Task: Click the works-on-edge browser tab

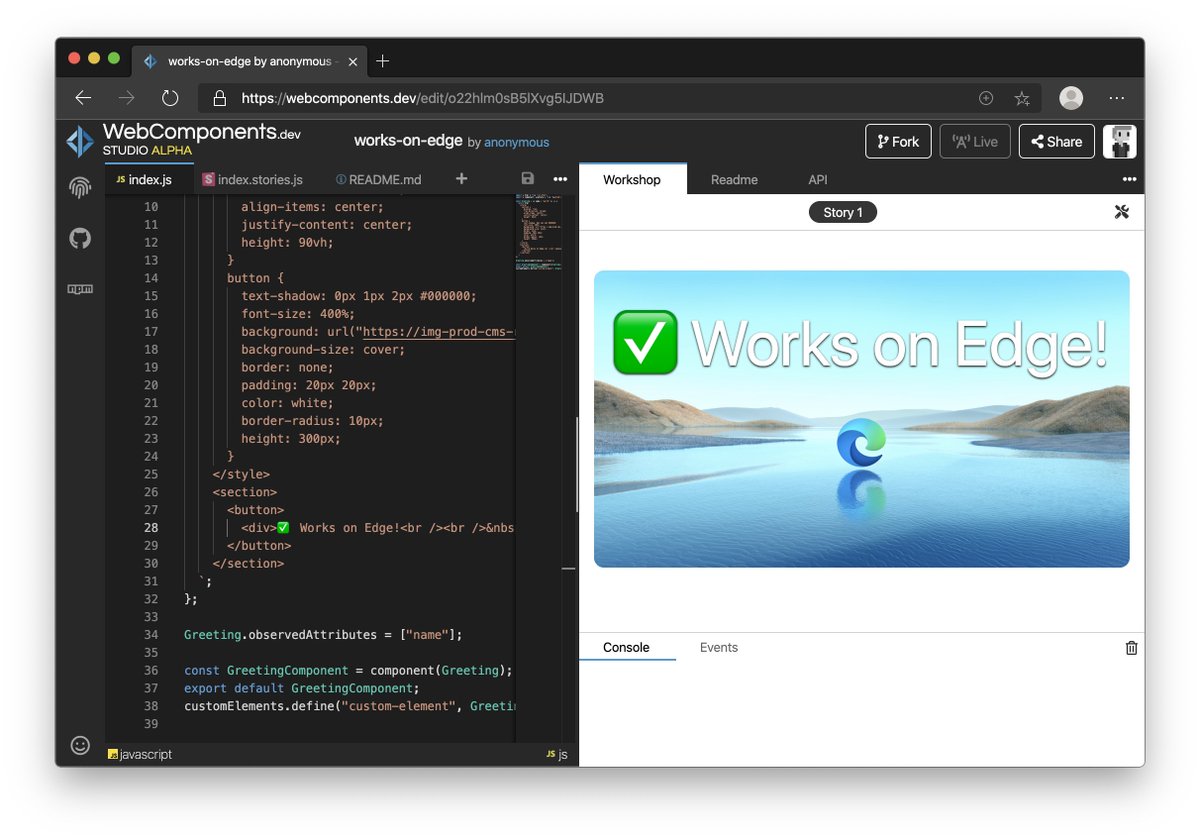Action: [247, 61]
